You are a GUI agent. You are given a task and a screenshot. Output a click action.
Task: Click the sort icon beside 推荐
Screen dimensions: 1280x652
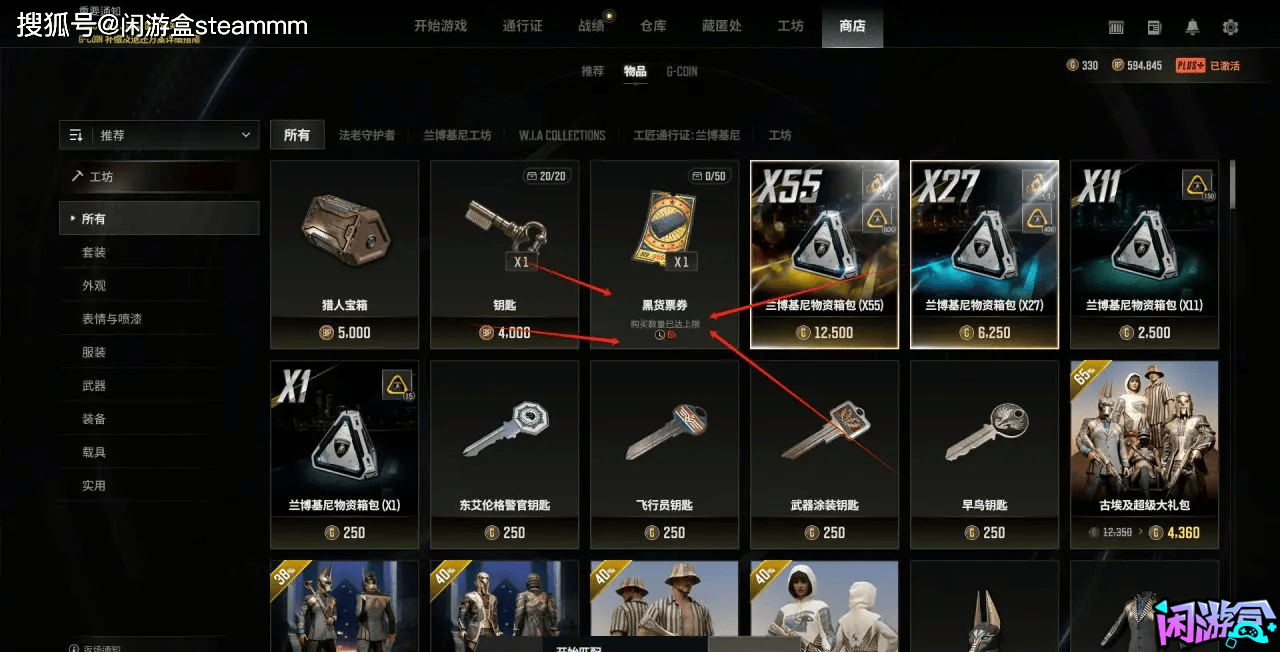[x=77, y=135]
